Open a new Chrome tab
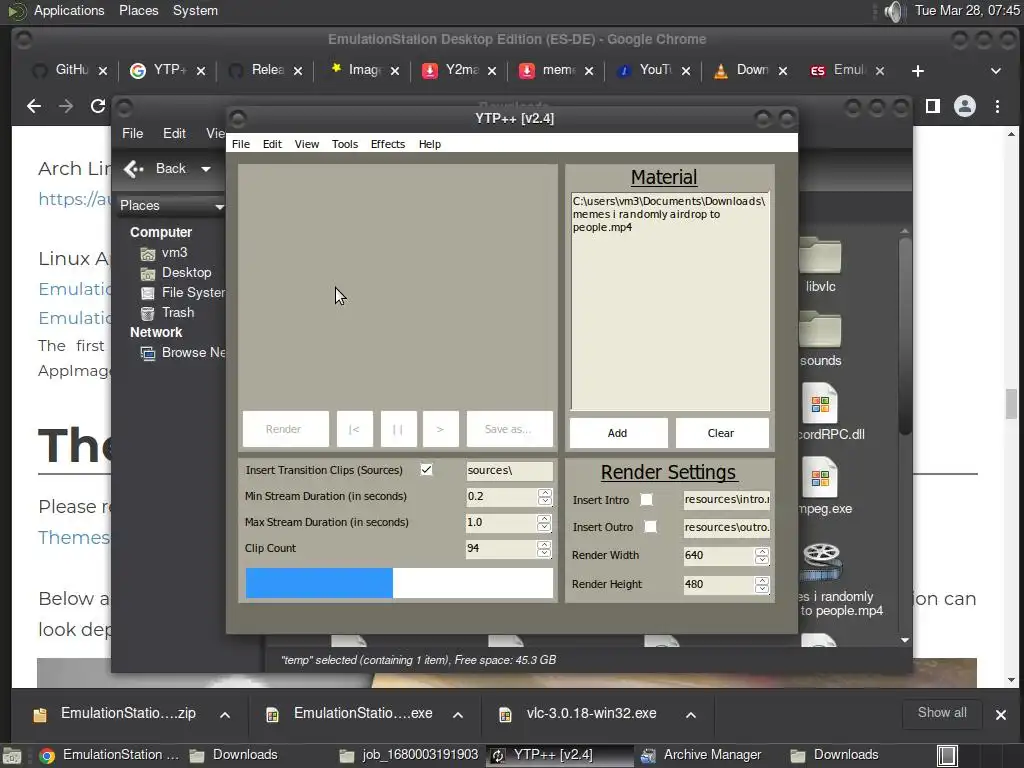The height and width of the screenshot is (768, 1024). [x=918, y=71]
